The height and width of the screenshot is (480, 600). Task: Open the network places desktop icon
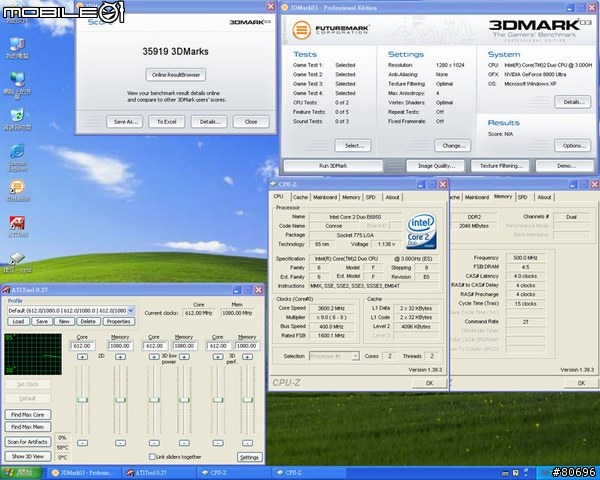pos(17,85)
